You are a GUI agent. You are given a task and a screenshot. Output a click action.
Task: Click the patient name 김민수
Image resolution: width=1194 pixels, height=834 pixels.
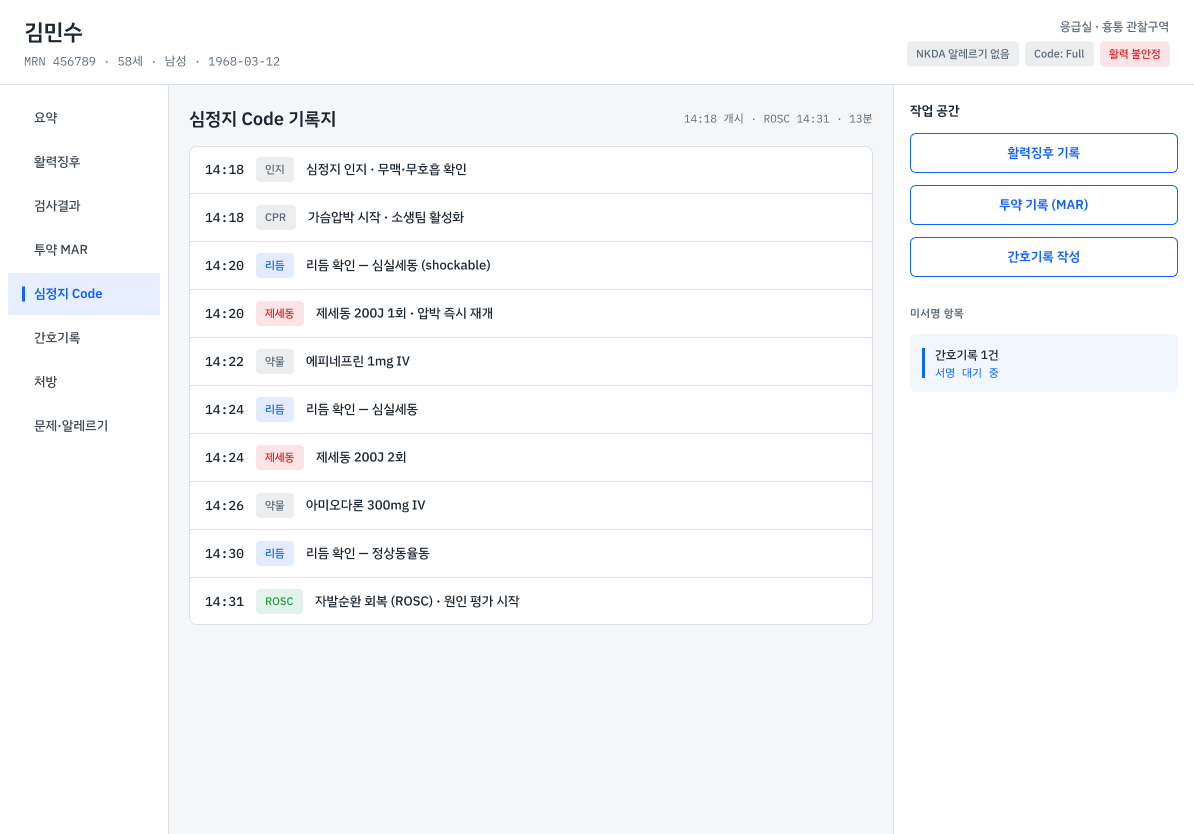coord(53,32)
